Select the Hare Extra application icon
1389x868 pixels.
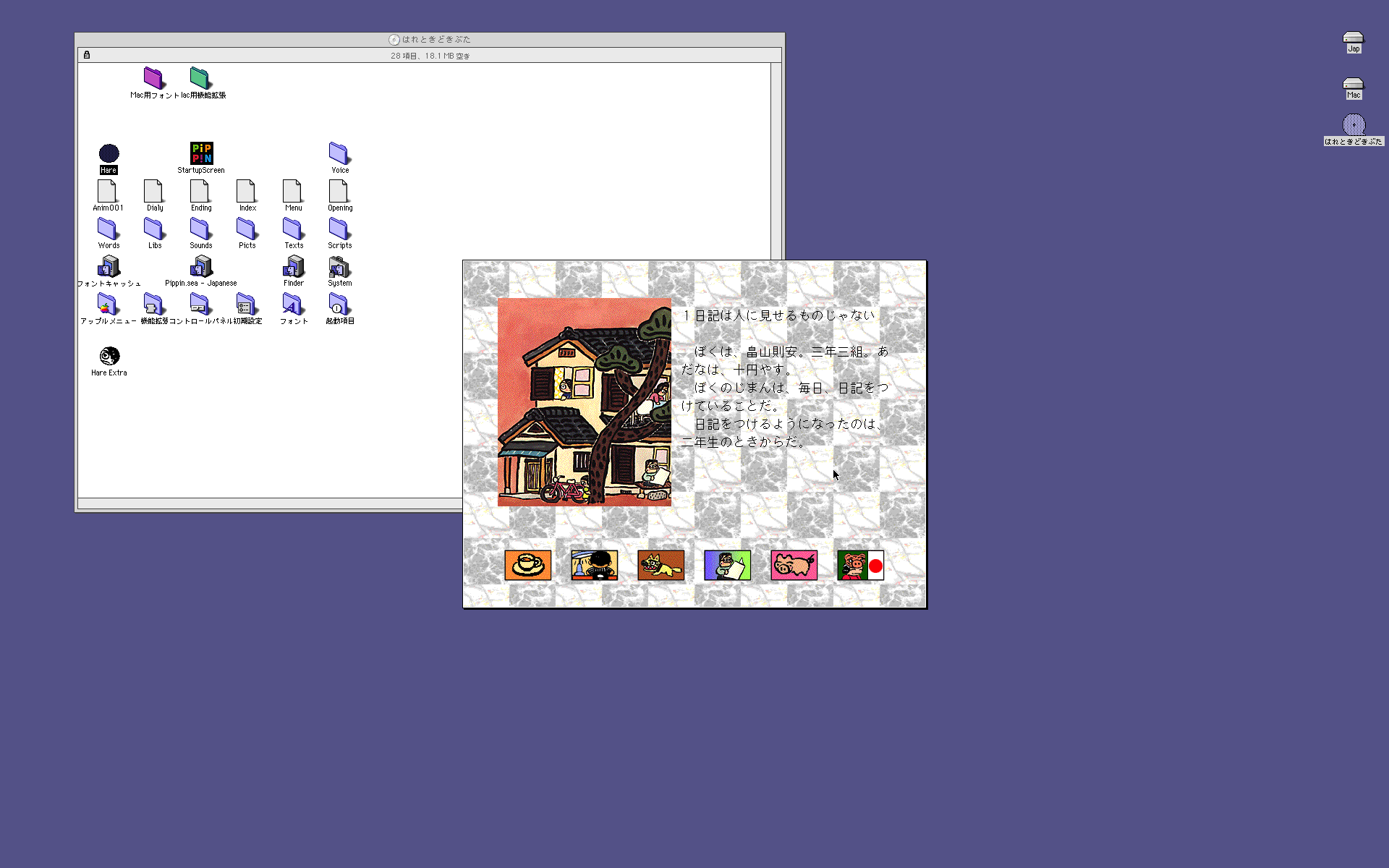109,356
